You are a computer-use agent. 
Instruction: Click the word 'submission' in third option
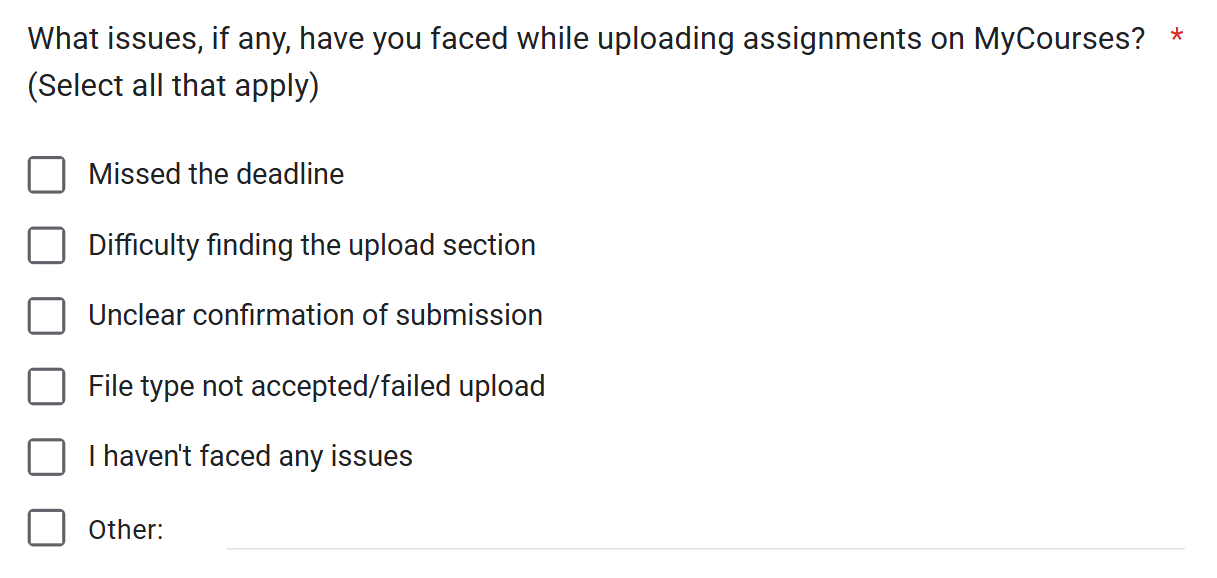469,316
